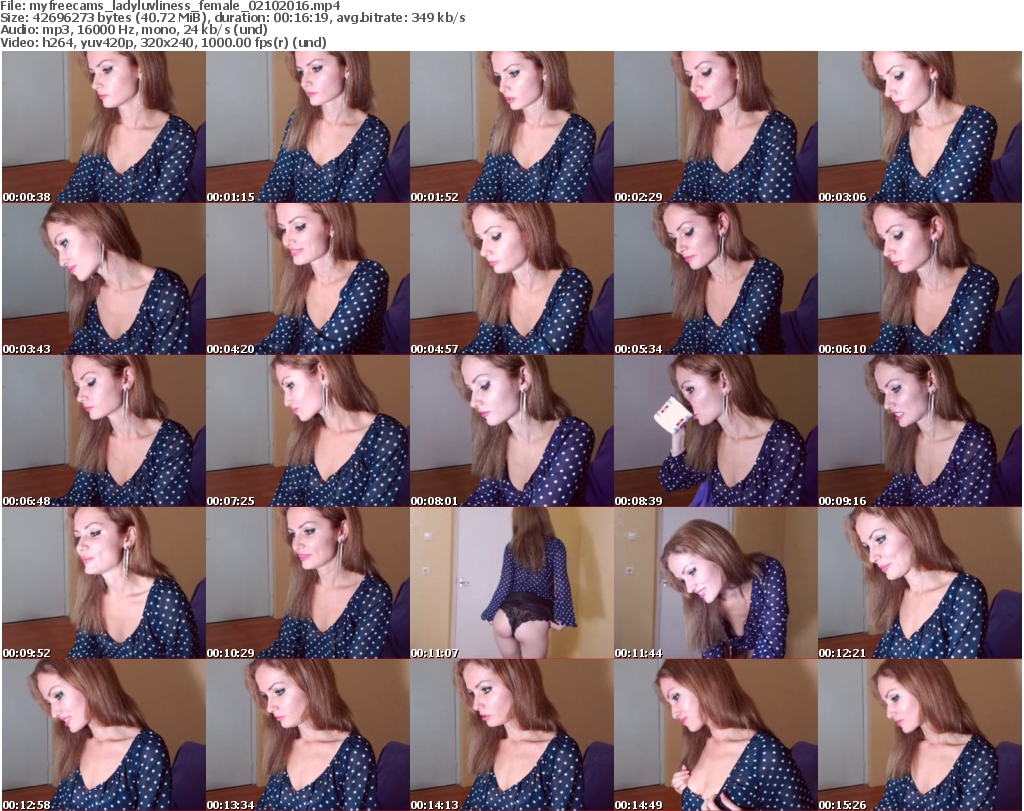
Task: Click the frame stamped 00:11:44
Action: click(716, 583)
